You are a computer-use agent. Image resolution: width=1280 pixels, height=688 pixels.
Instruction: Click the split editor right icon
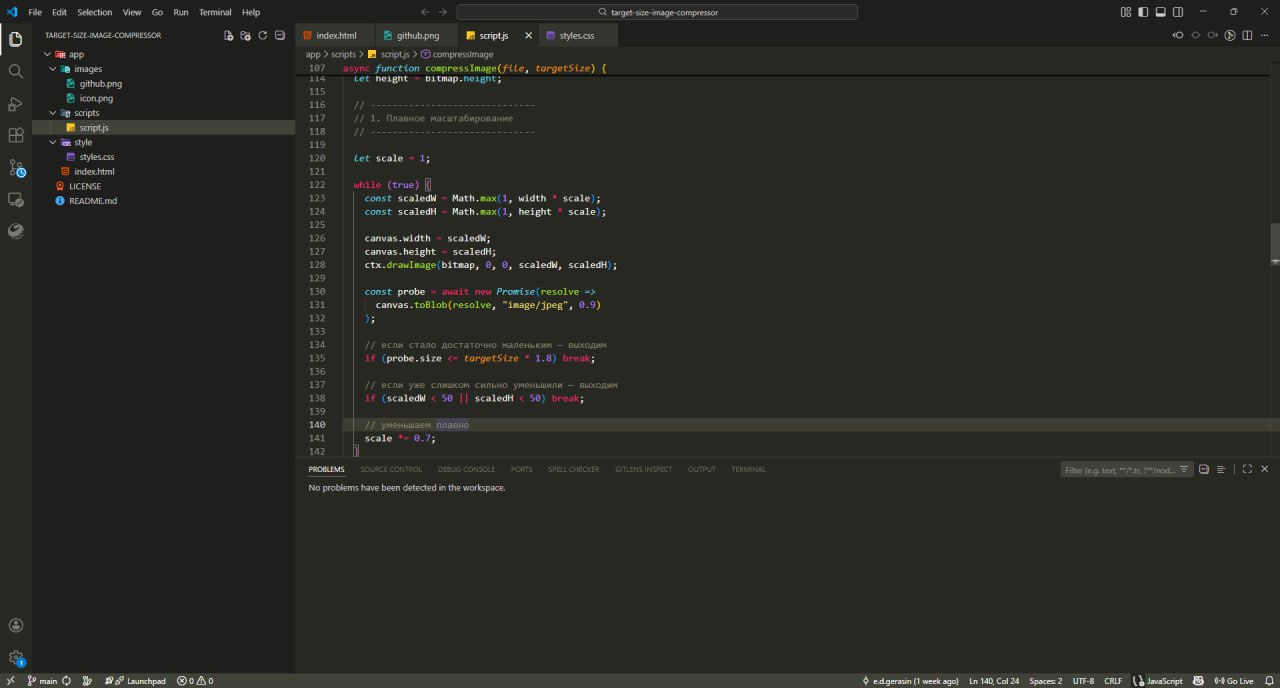point(1247,35)
